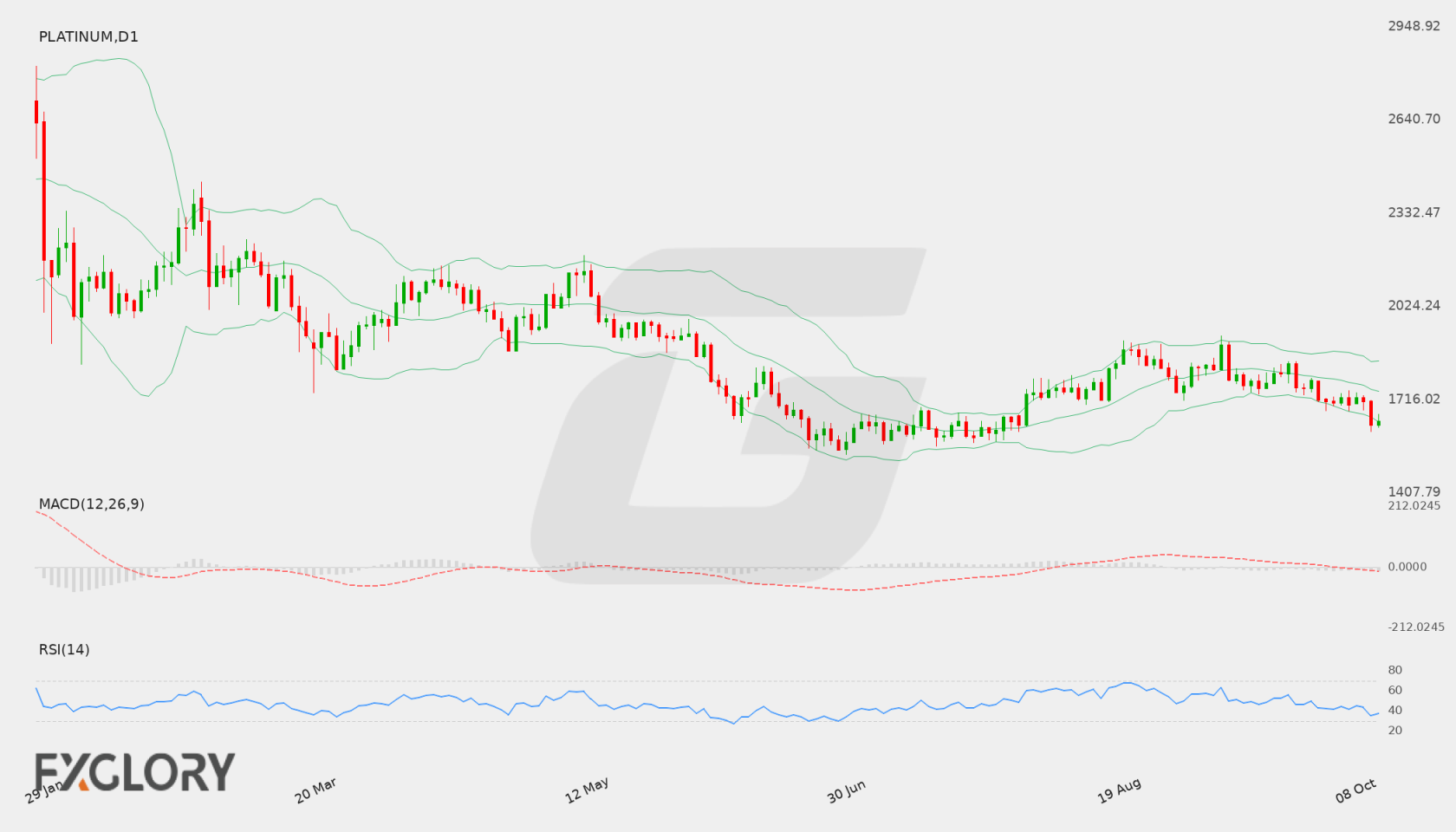
Task: Click the 30 Jun date label
Action: 846,791
